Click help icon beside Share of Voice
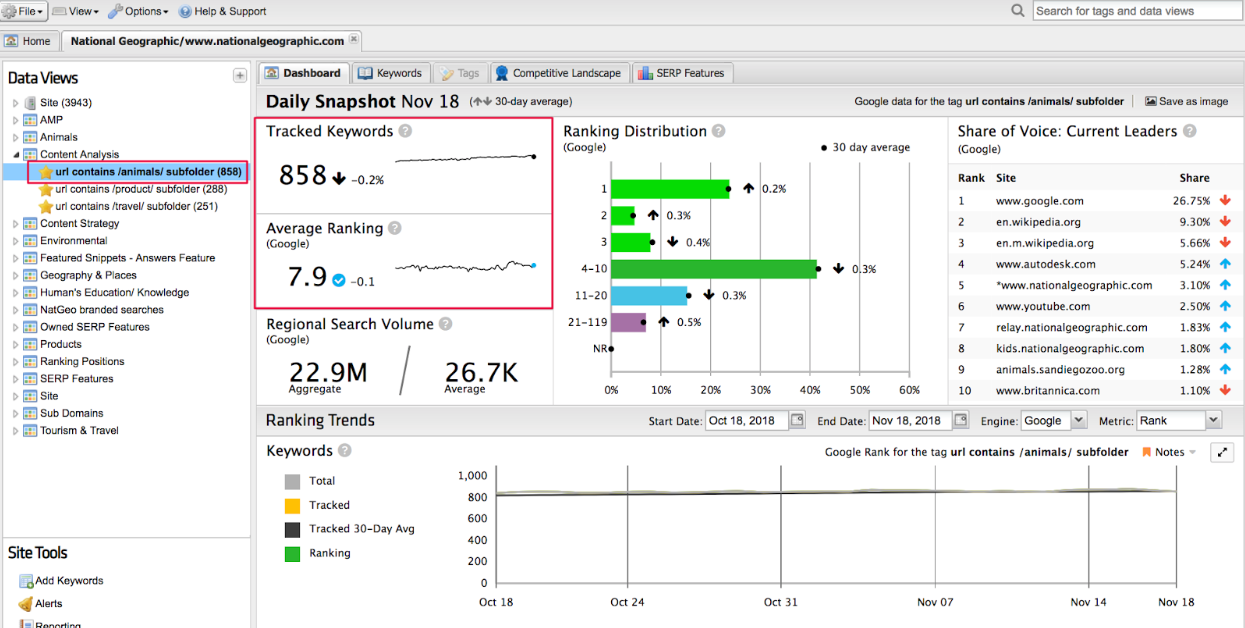The image size is (1245, 628). (1189, 131)
